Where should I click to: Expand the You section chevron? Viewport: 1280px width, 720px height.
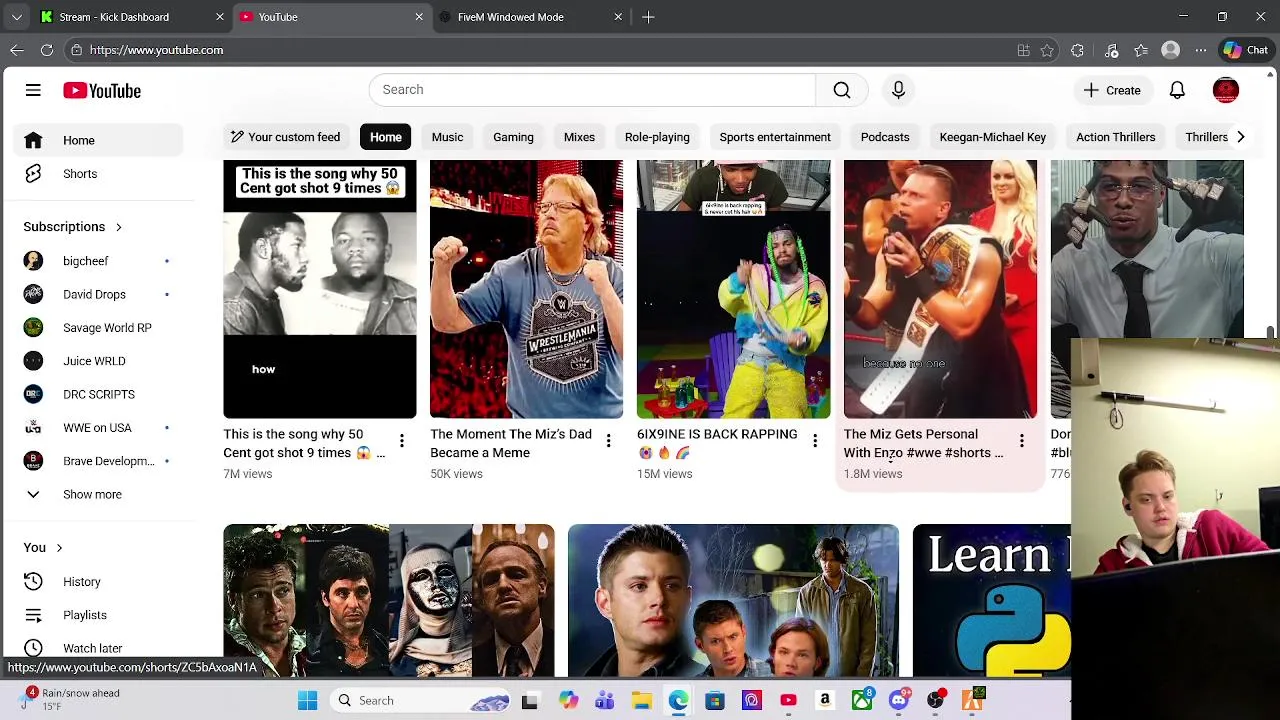(59, 548)
